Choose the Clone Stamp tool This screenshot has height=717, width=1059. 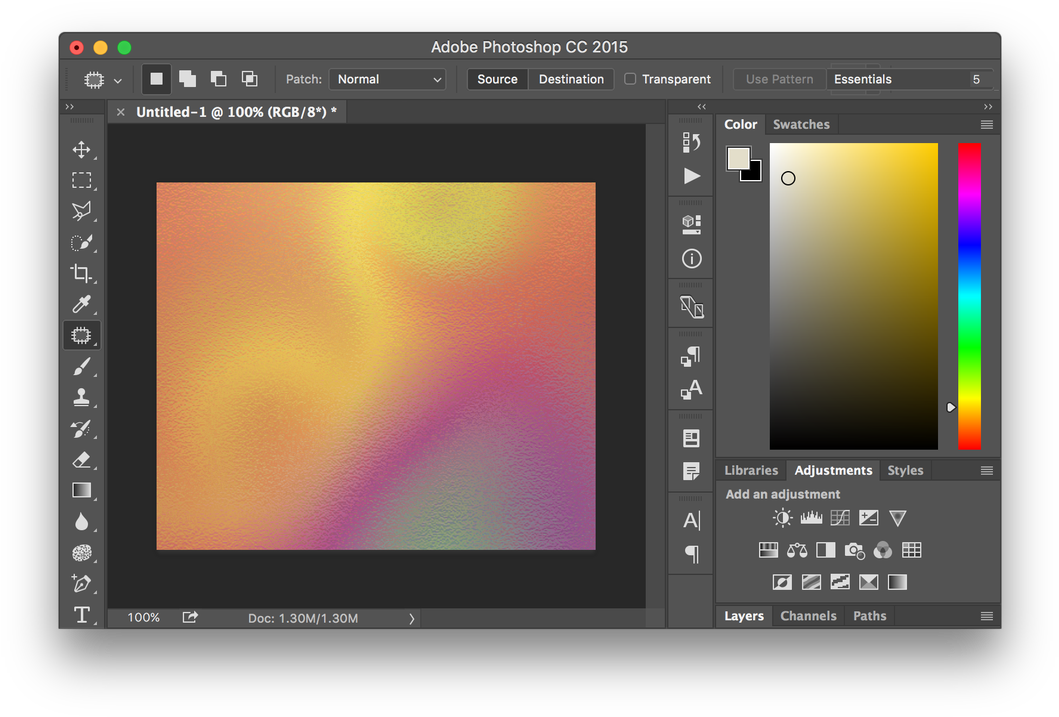click(82, 397)
